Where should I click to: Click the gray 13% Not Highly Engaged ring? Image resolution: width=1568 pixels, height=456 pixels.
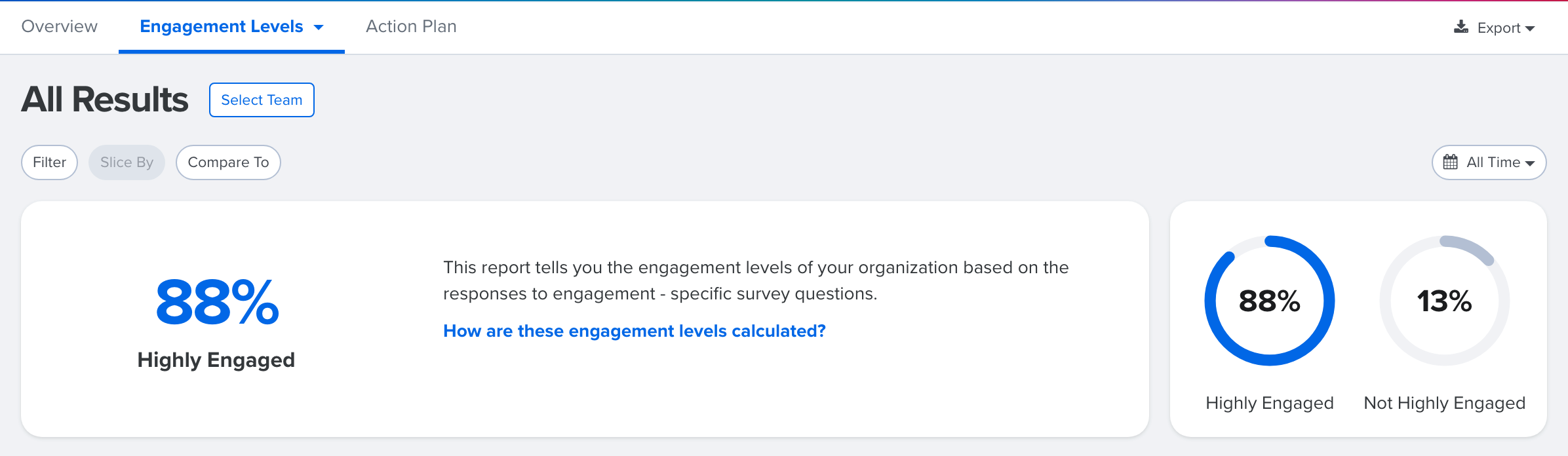coord(1445,301)
